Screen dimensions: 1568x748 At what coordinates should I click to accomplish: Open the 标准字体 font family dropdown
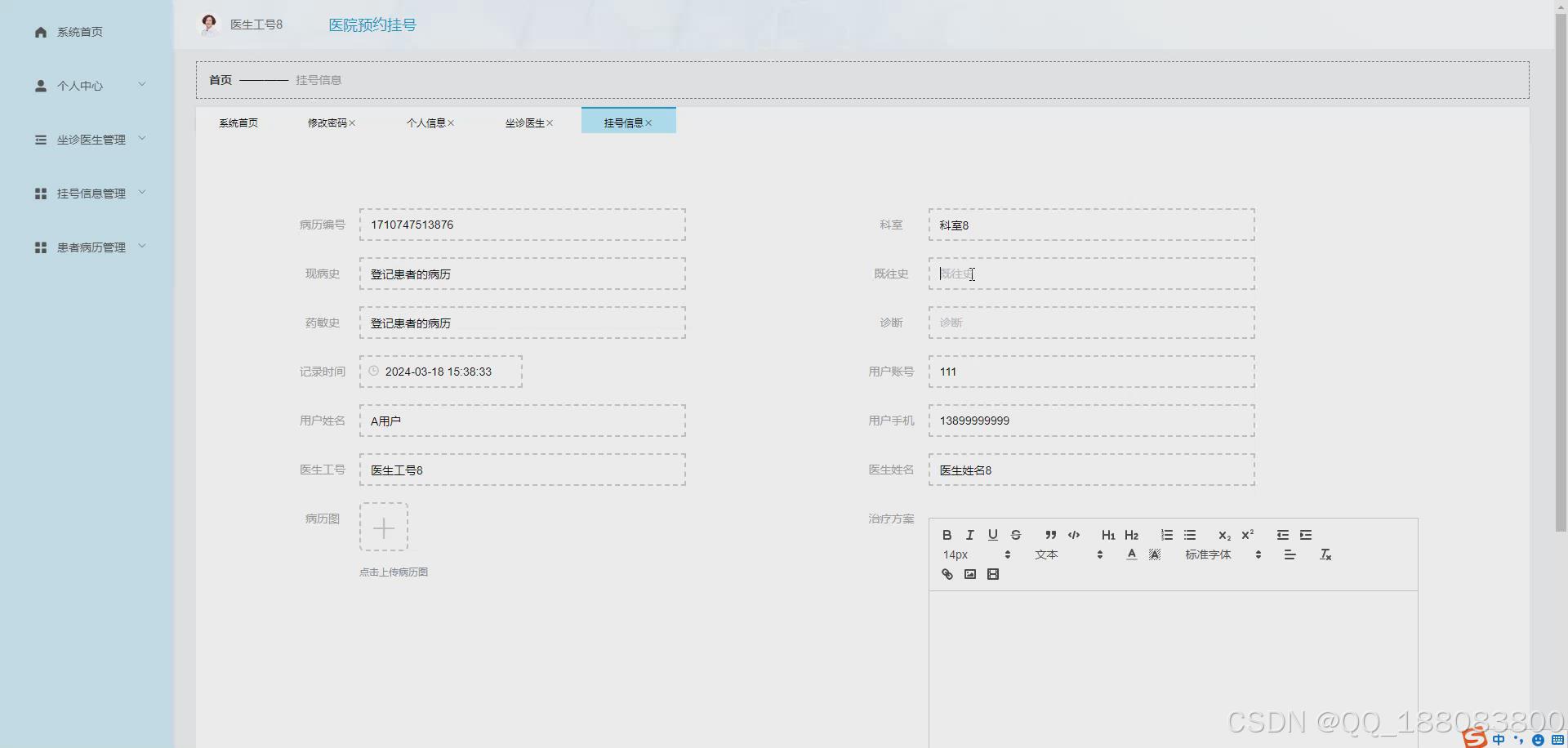tap(1209, 554)
